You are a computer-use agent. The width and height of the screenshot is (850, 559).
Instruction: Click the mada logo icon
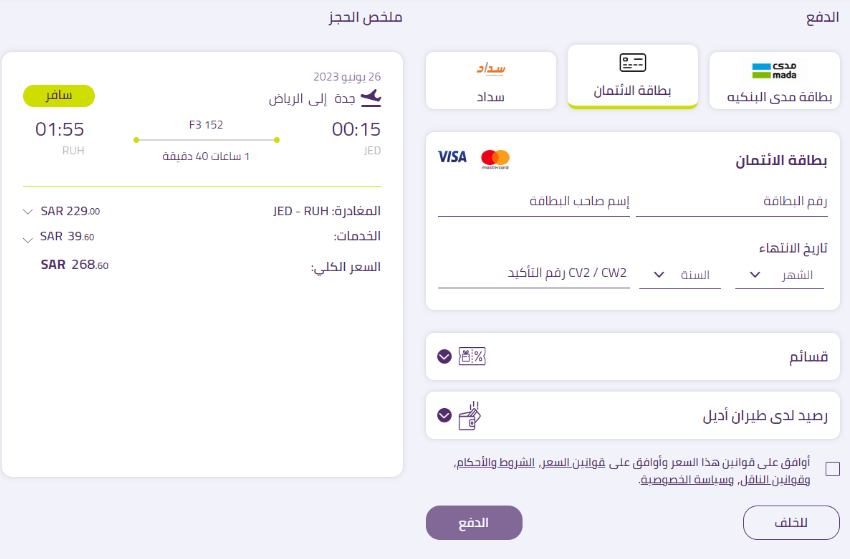(x=775, y=70)
